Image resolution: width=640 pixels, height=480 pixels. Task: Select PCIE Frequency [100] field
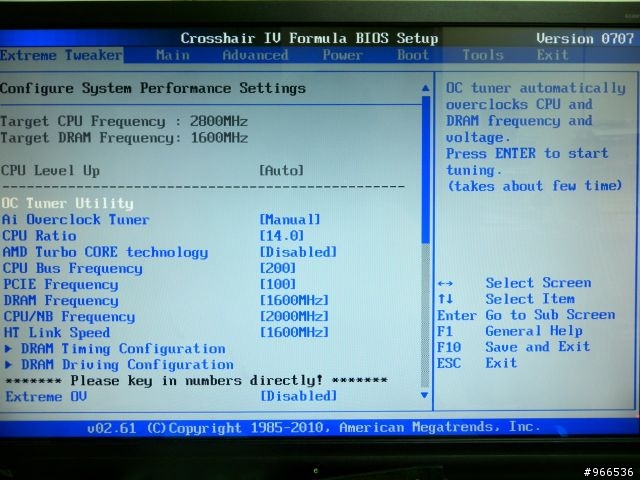pyautogui.click(x=278, y=284)
